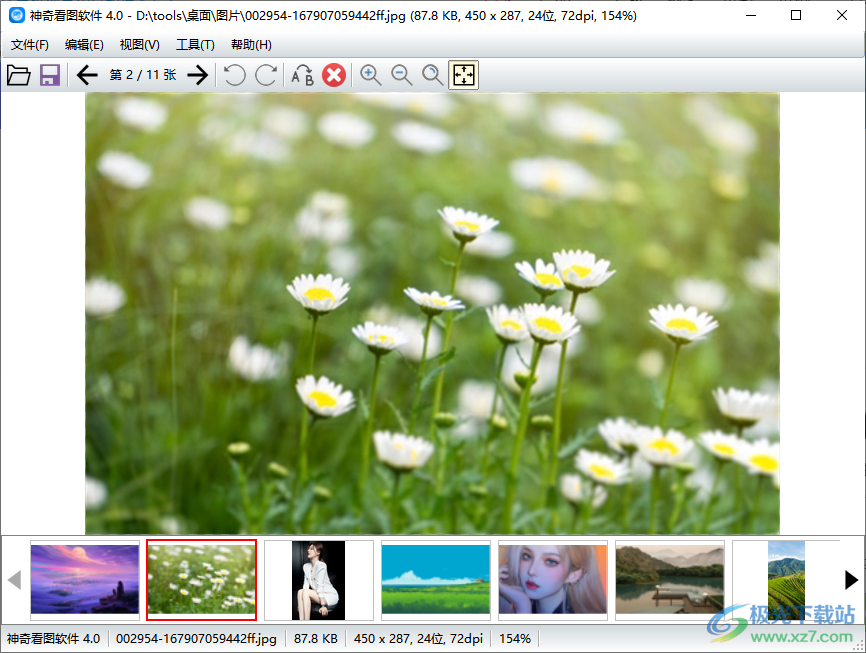Go to previous image with left arrow

pos(87,75)
